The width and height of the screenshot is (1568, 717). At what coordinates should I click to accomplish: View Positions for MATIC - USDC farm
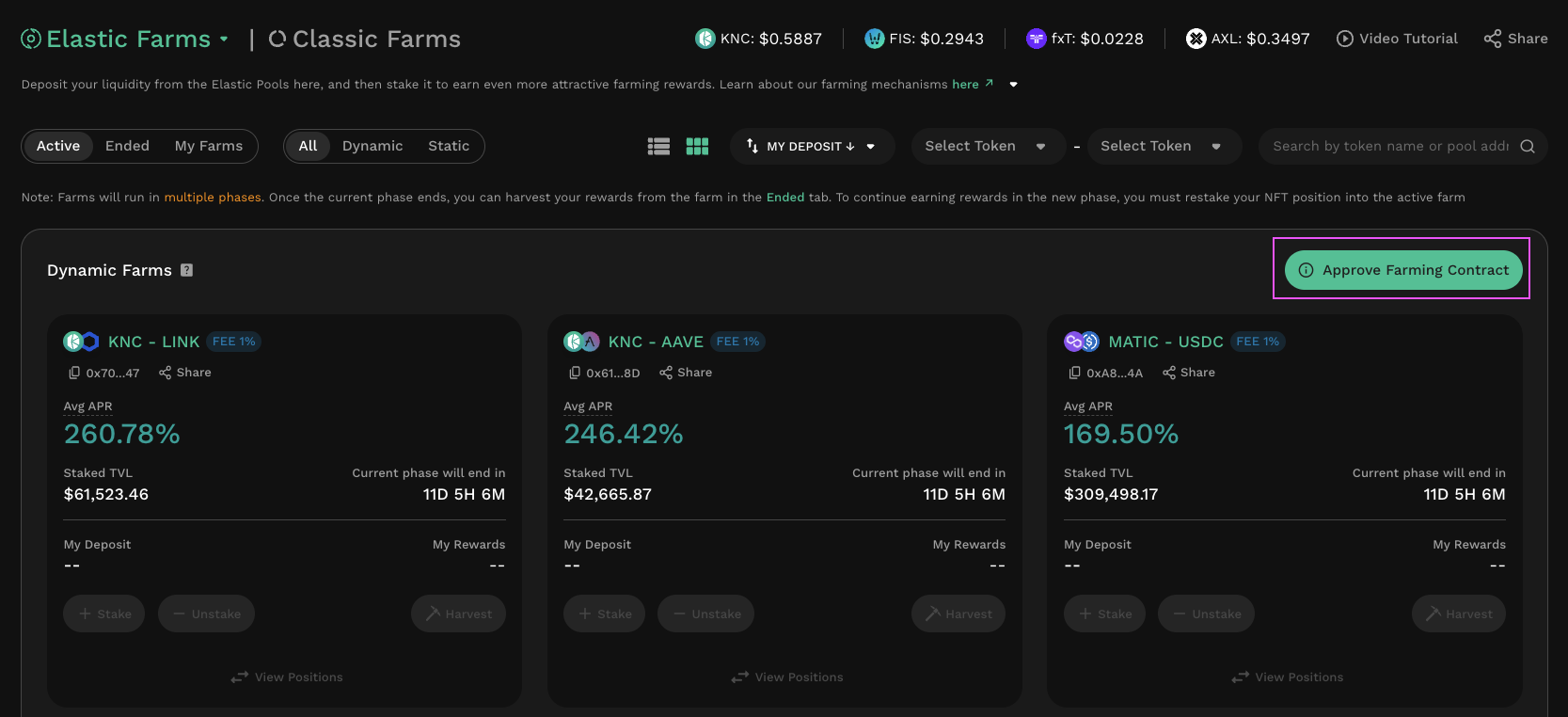point(1288,677)
